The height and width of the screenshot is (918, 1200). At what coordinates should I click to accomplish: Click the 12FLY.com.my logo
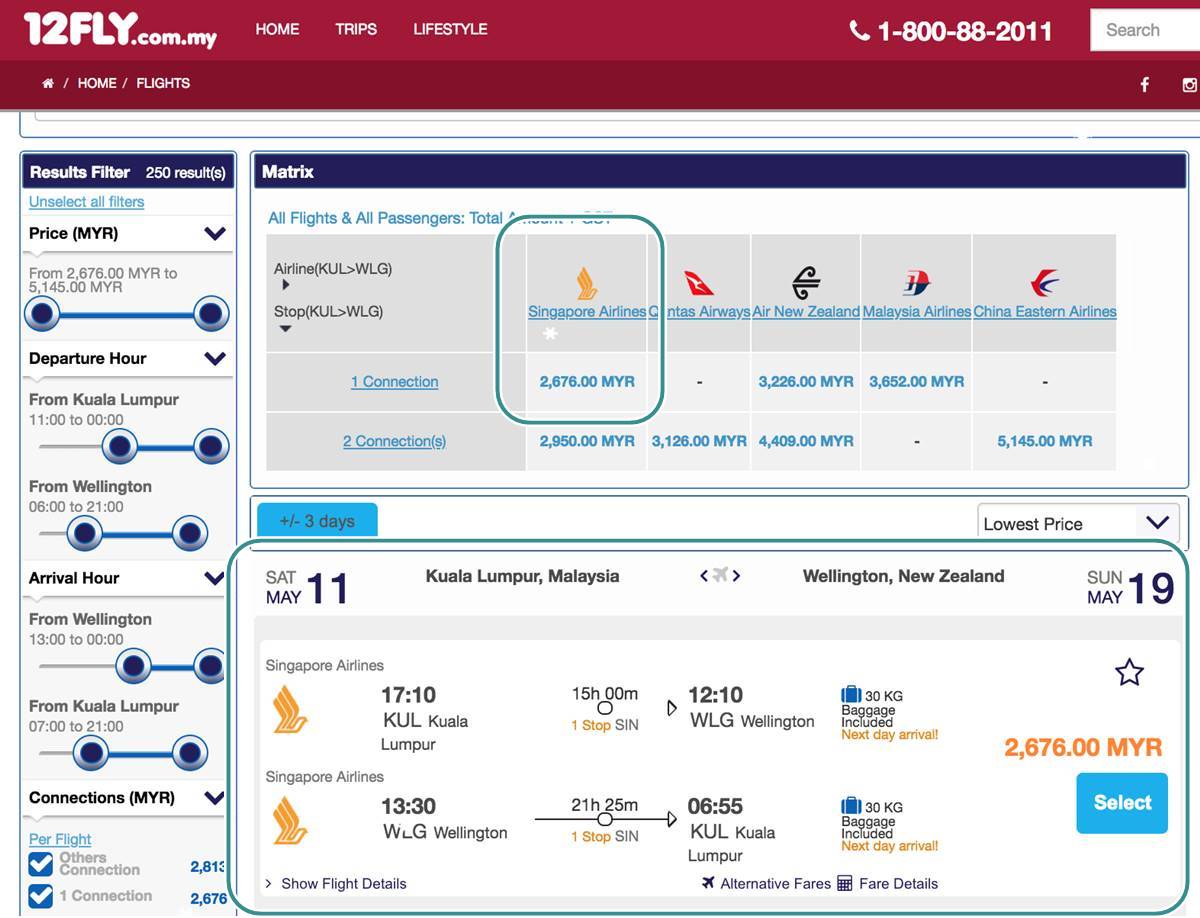click(120, 30)
